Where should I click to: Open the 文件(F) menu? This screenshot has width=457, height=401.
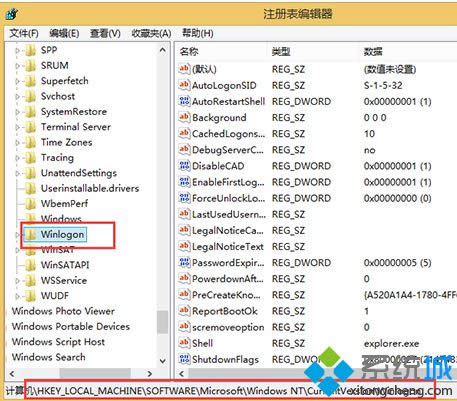[x=24, y=33]
